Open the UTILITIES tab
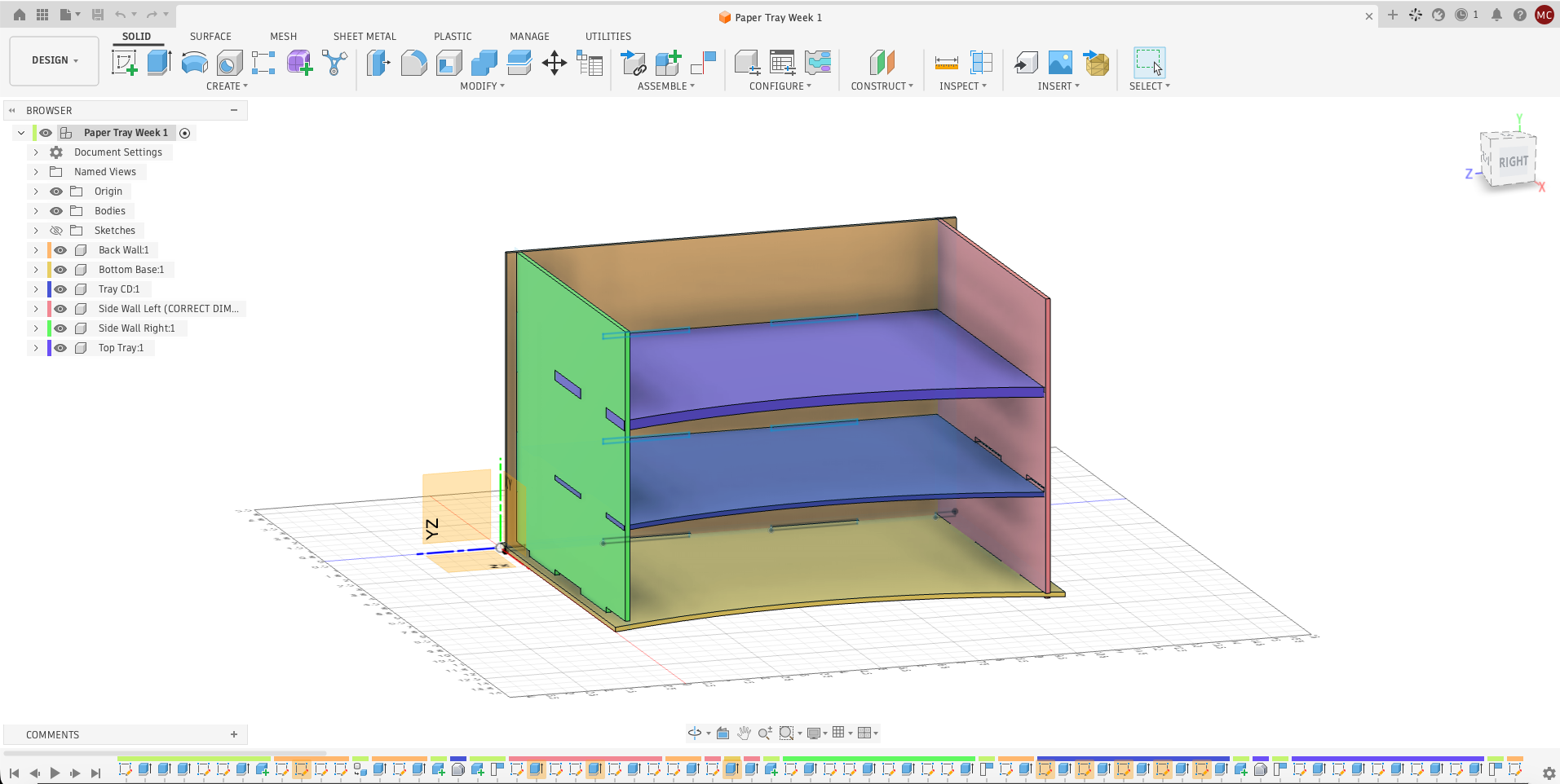 (x=608, y=36)
